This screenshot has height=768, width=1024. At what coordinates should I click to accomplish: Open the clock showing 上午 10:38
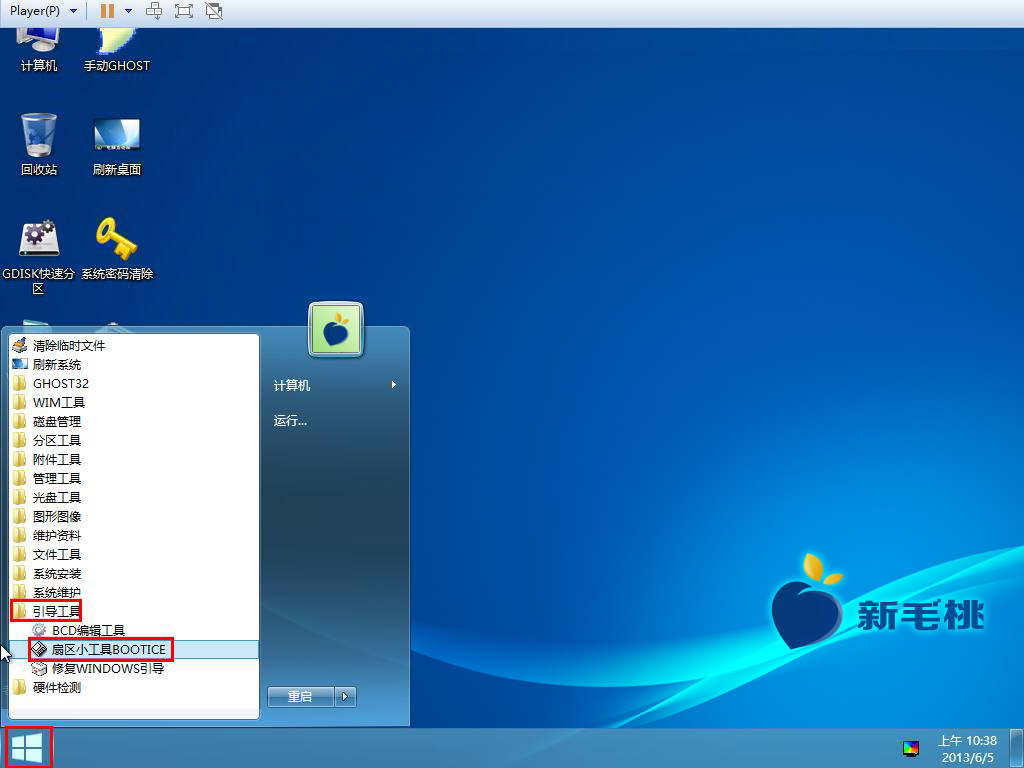point(967,749)
